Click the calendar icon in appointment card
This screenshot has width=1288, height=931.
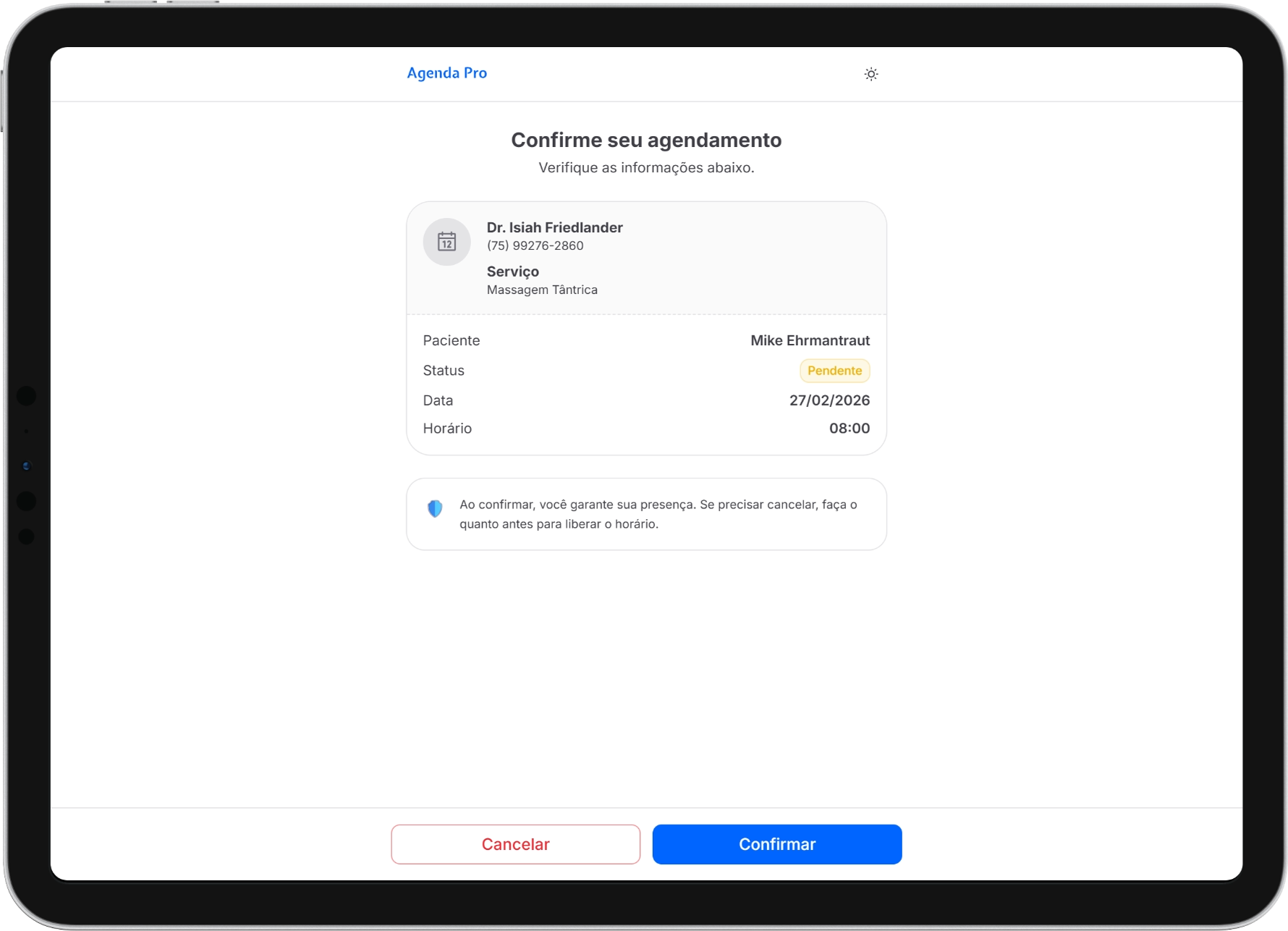pyautogui.click(x=446, y=242)
